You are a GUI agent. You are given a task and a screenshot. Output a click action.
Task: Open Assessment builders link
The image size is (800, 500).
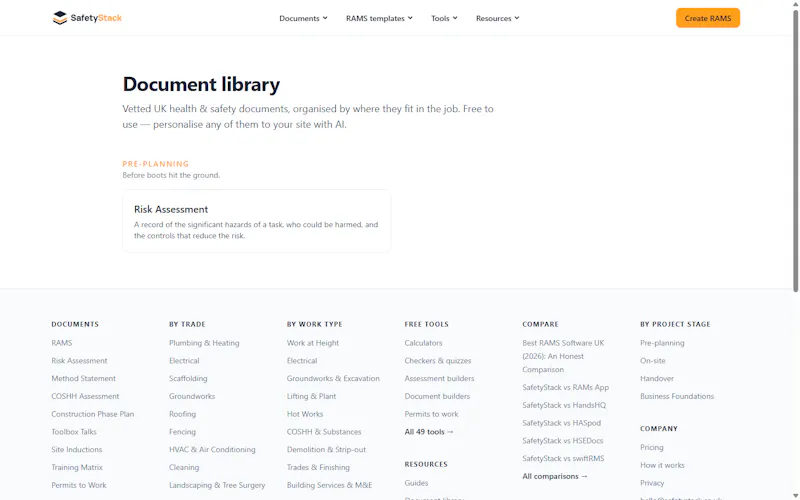439,379
